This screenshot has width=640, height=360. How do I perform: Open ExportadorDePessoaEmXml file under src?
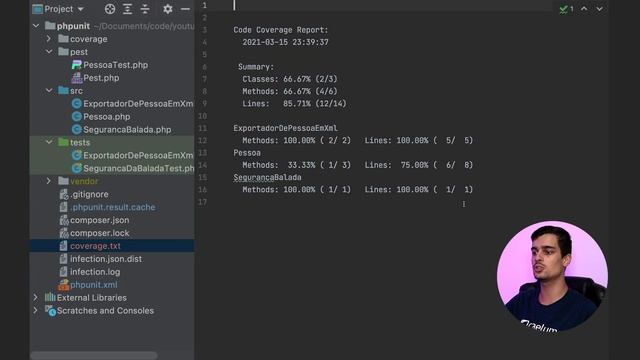138,104
